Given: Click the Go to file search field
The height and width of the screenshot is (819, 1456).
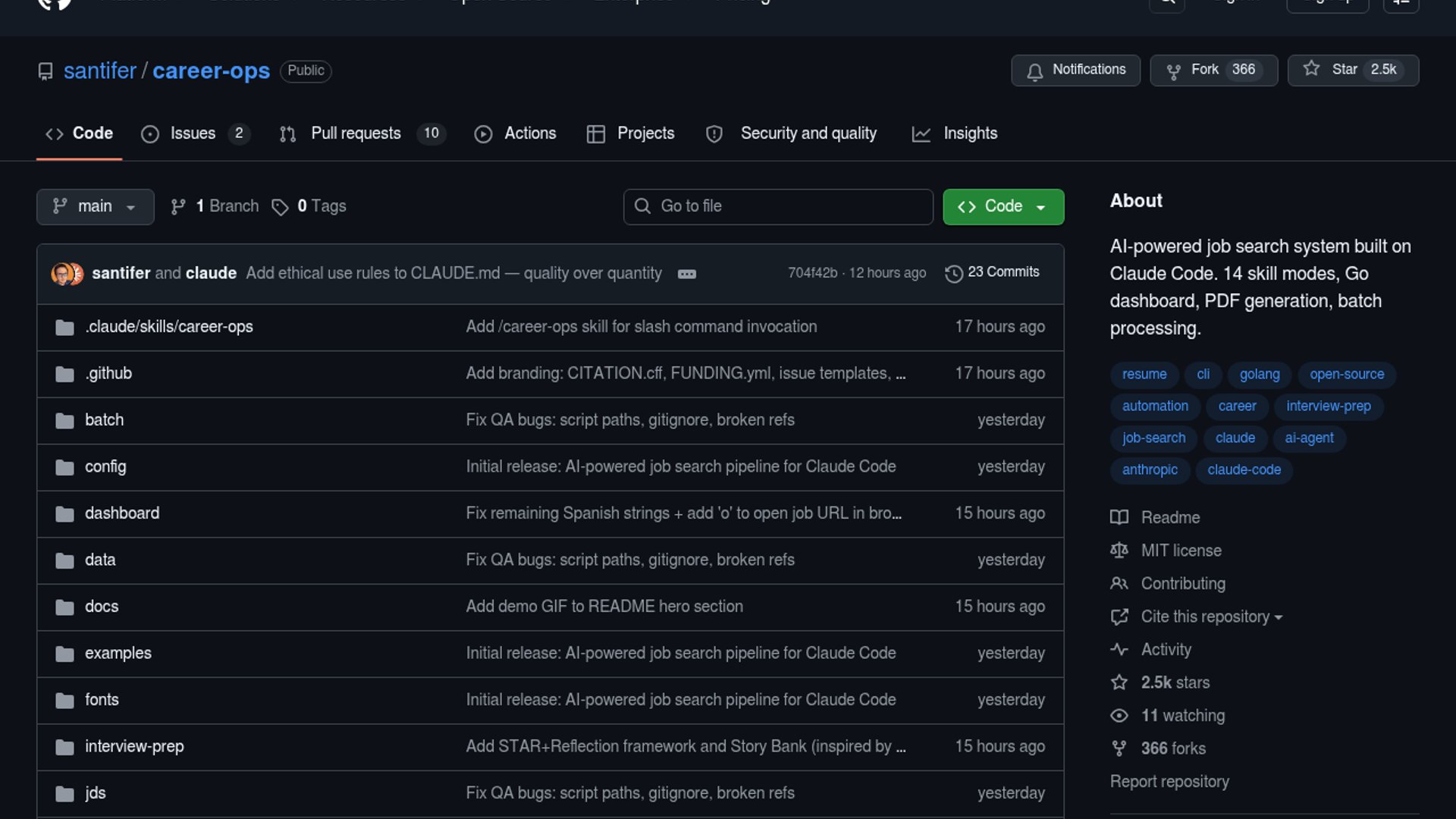Looking at the screenshot, I should [x=778, y=206].
